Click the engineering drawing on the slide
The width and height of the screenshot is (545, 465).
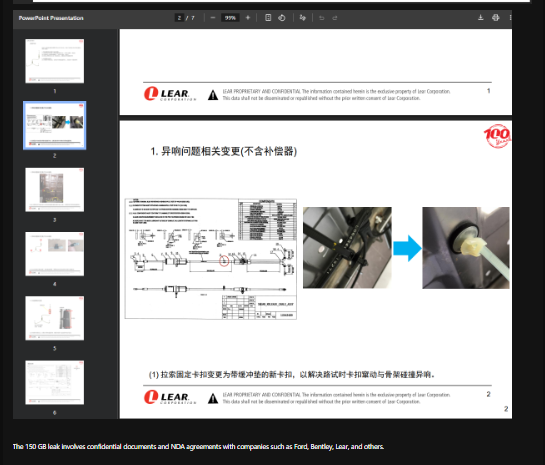211,259
